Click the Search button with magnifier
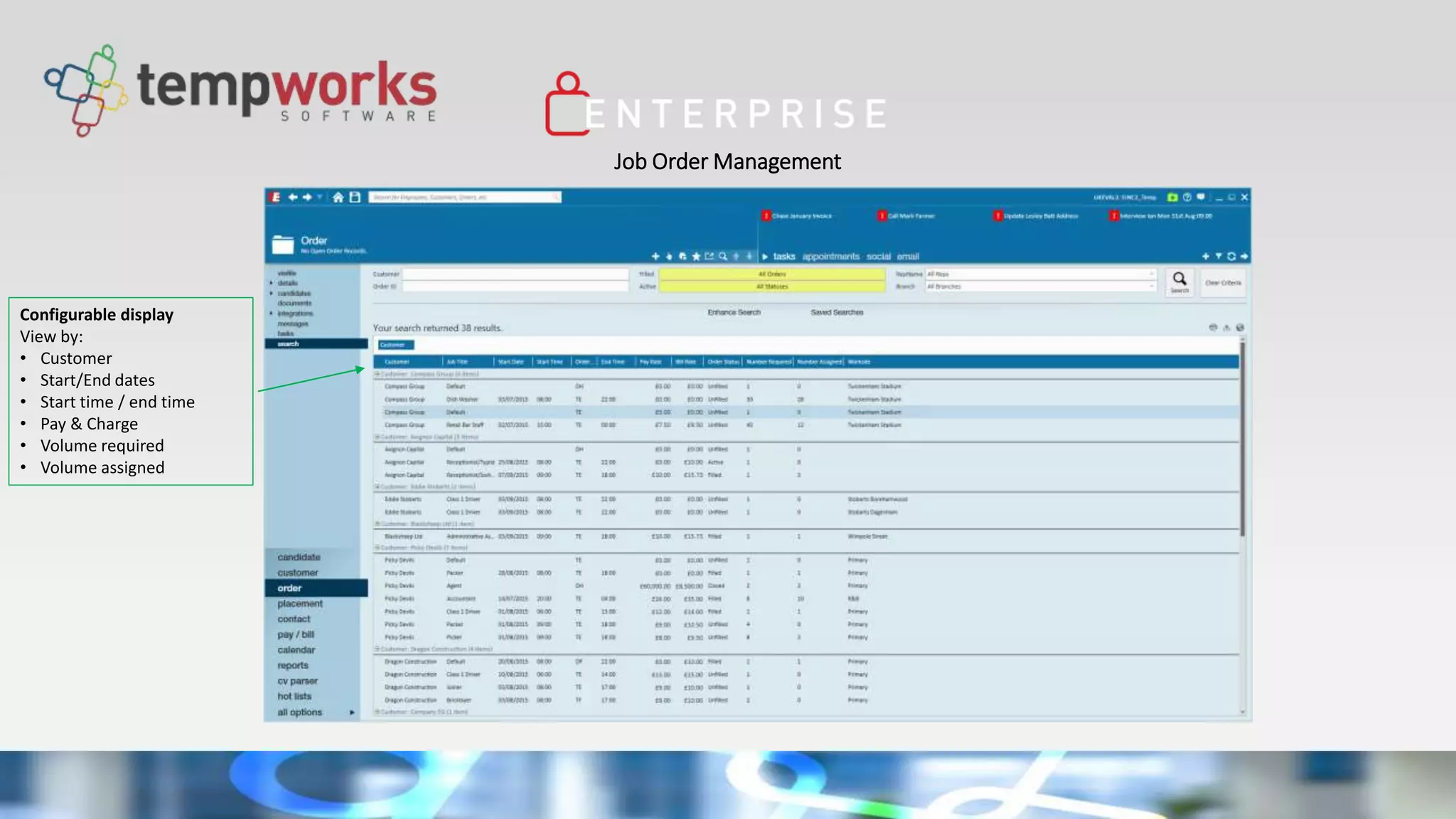 (1179, 282)
